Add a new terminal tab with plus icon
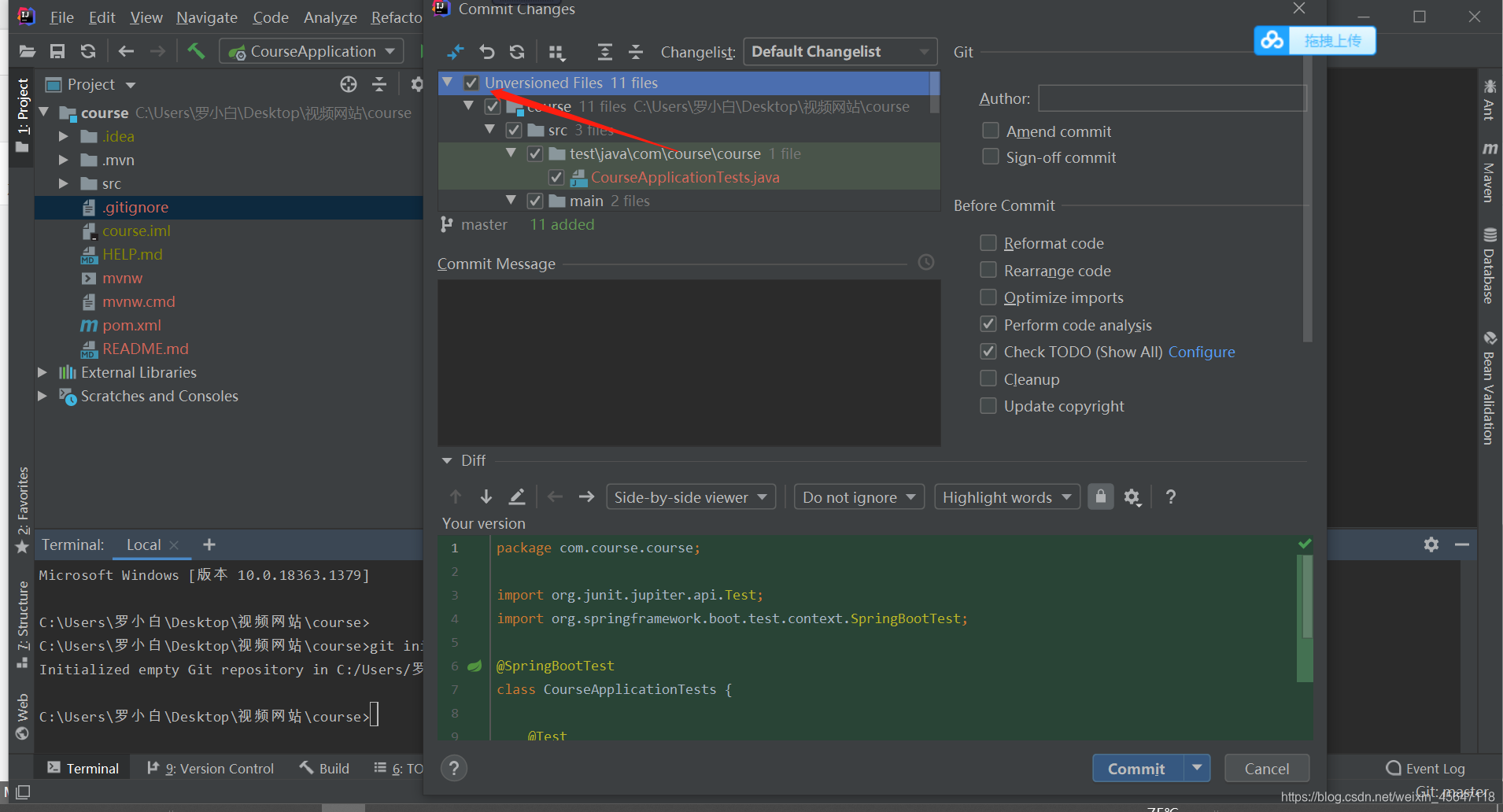 click(209, 544)
